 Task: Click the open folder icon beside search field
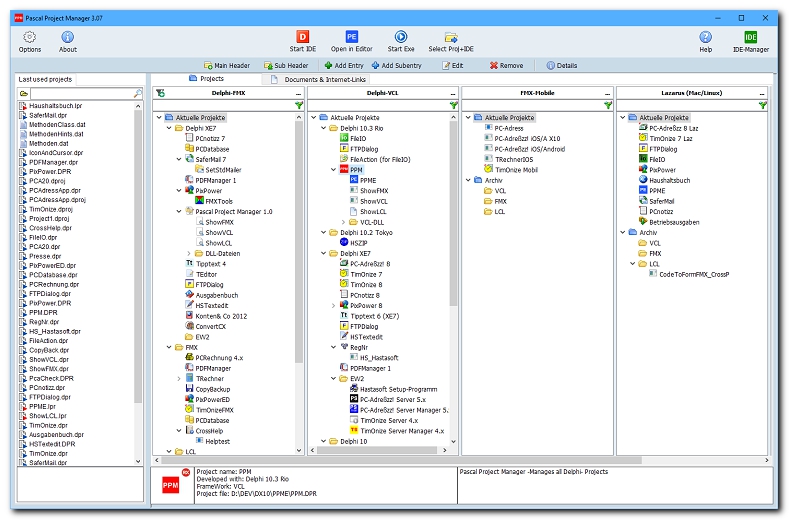pos(24,94)
